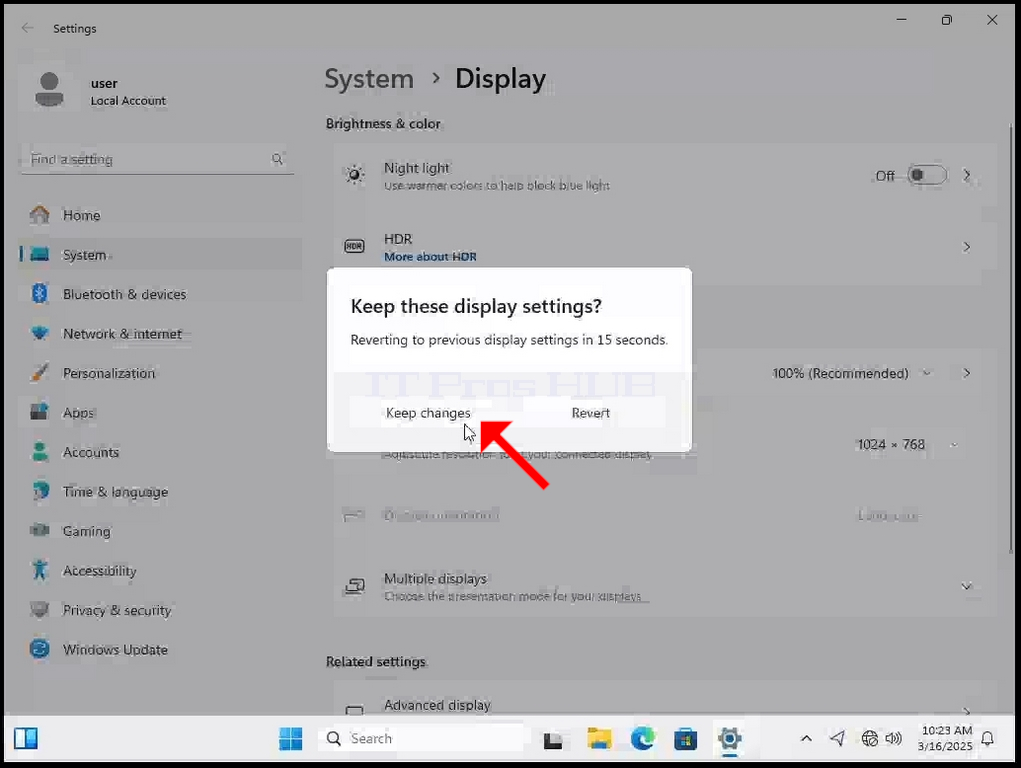Open the clock showing 10:23 AM
This screenshot has height=768, width=1021.
(x=945, y=738)
